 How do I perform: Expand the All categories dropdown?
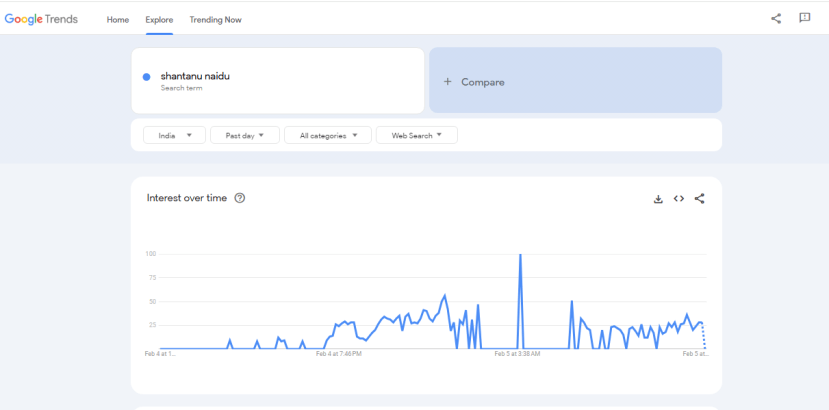click(328, 135)
